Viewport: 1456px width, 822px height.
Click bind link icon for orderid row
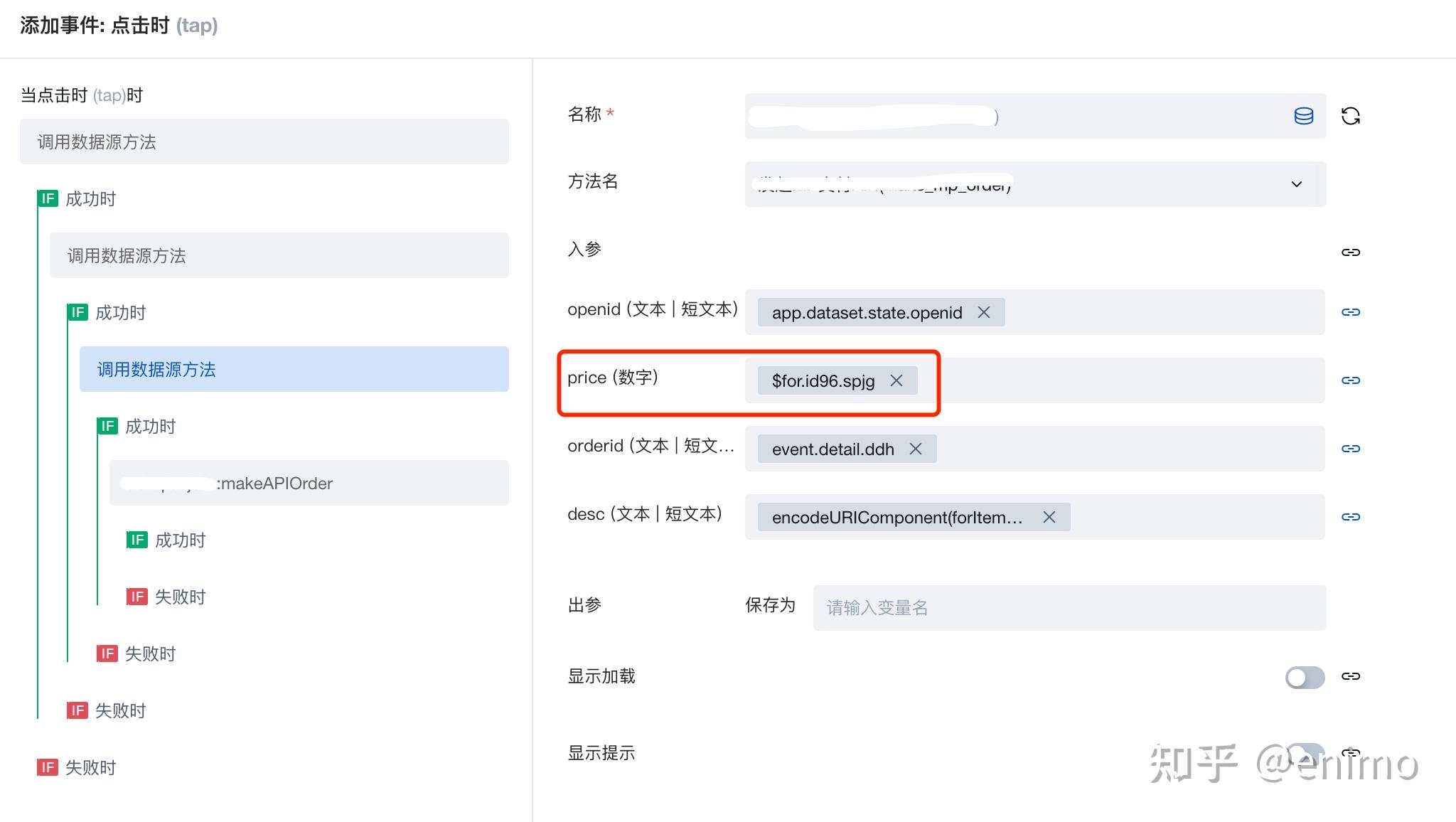coord(1350,449)
